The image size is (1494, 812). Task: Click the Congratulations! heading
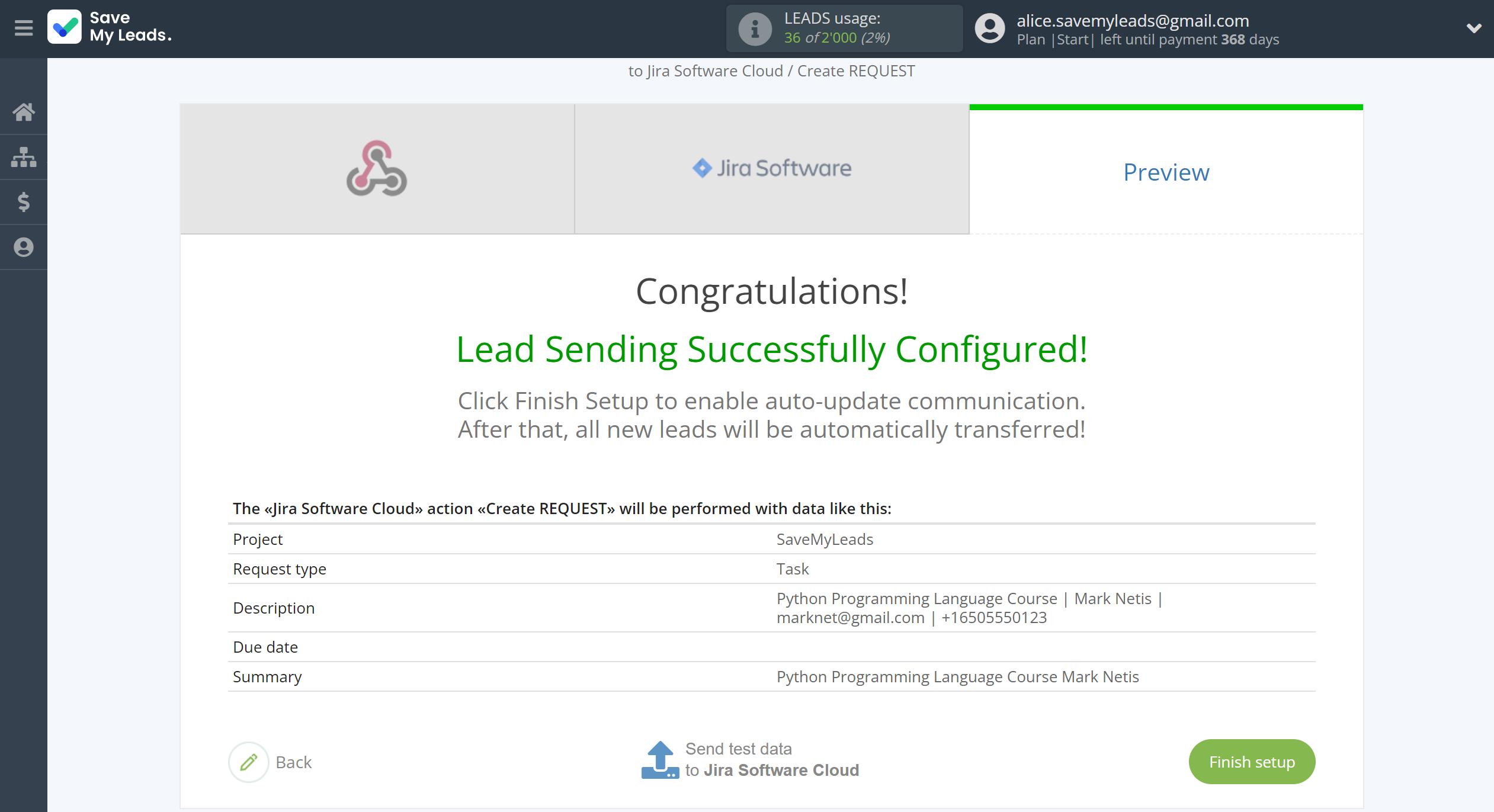(772, 291)
